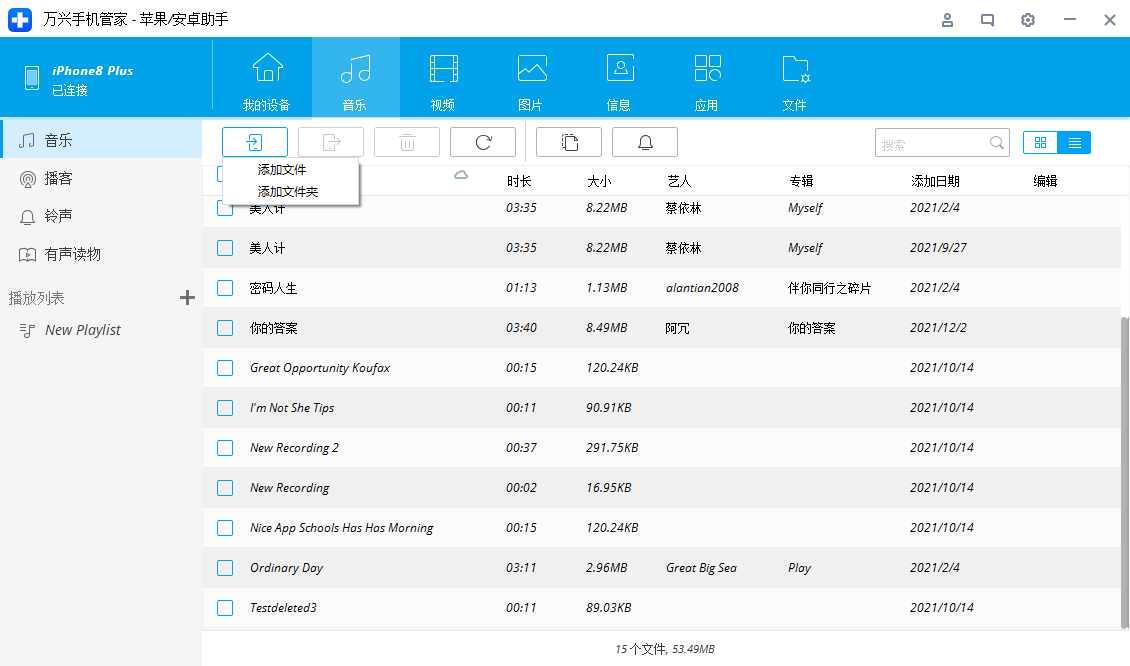The image size is (1130, 666).
Task: Choose 添加文件夹 from the open menu
Action: 289,191
